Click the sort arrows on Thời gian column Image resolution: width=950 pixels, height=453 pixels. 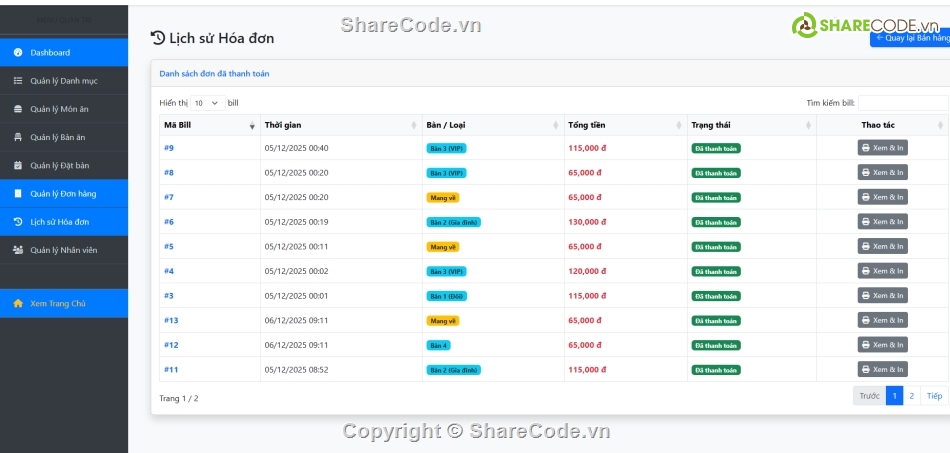click(414, 125)
